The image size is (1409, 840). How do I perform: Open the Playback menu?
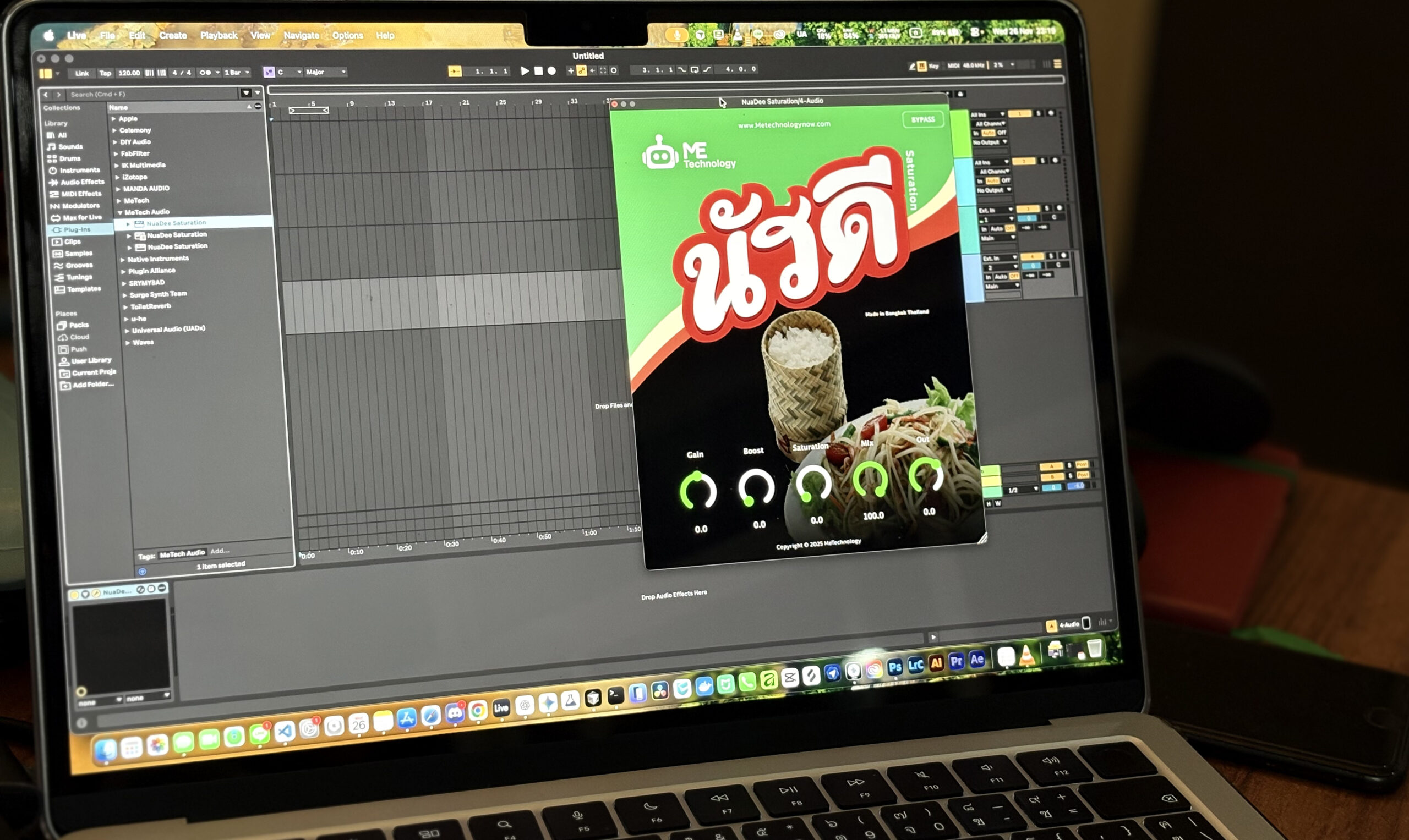(x=219, y=35)
